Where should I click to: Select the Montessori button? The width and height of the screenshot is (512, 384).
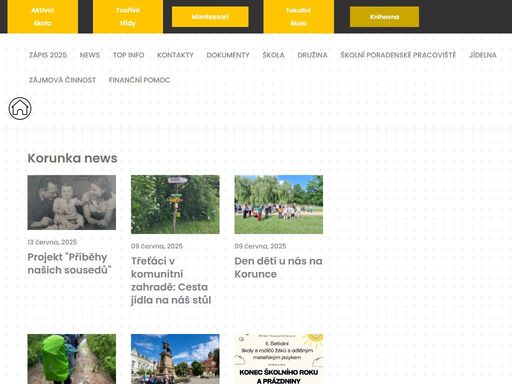pyautogui.click(x=210, y=17)
